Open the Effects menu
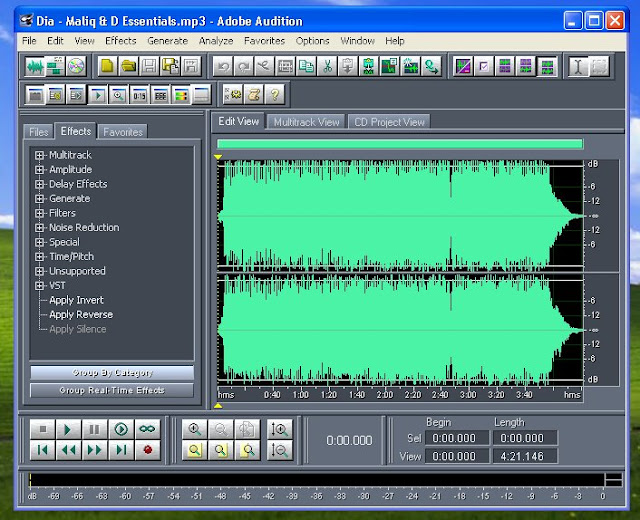Viewport: 640px width, 520px height. 120,41
